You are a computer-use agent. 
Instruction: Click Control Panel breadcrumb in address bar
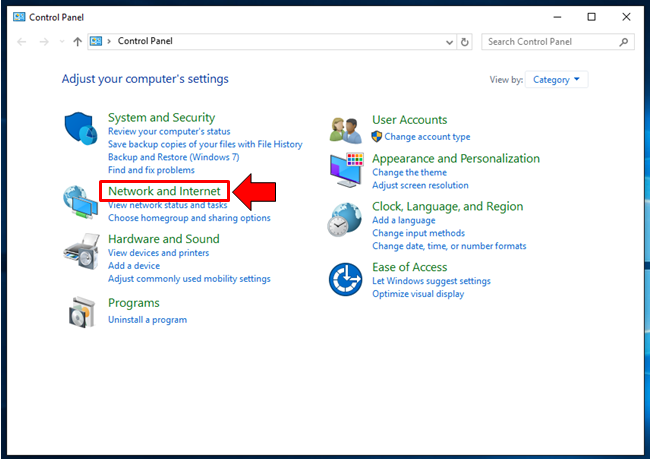146,42
